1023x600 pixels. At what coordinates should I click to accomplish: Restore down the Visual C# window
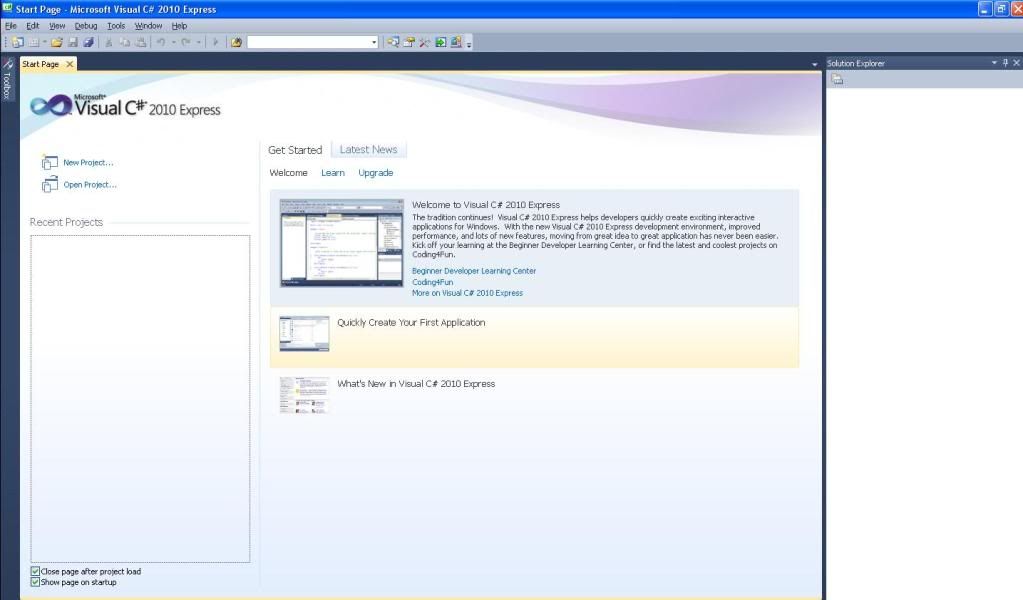coord(1000,9)
